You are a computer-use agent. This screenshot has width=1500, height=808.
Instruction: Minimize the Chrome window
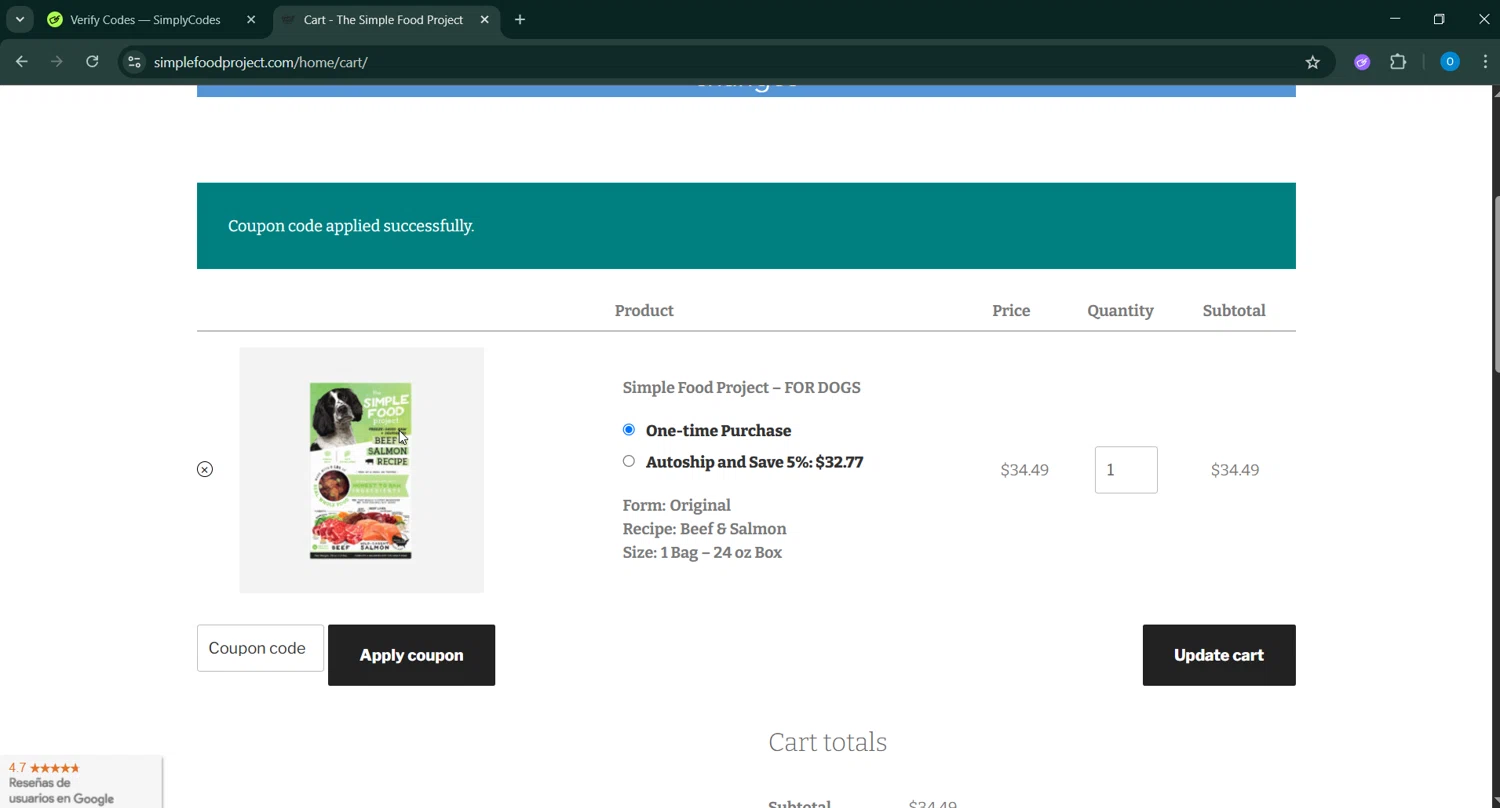(x=1395, y=19)
